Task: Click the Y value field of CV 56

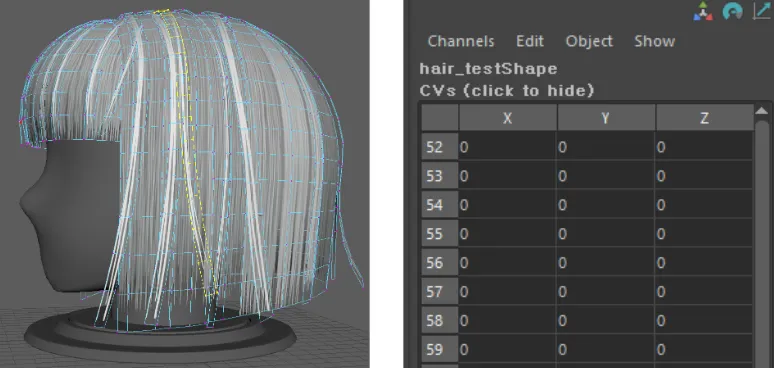Action: click(606, 263)
